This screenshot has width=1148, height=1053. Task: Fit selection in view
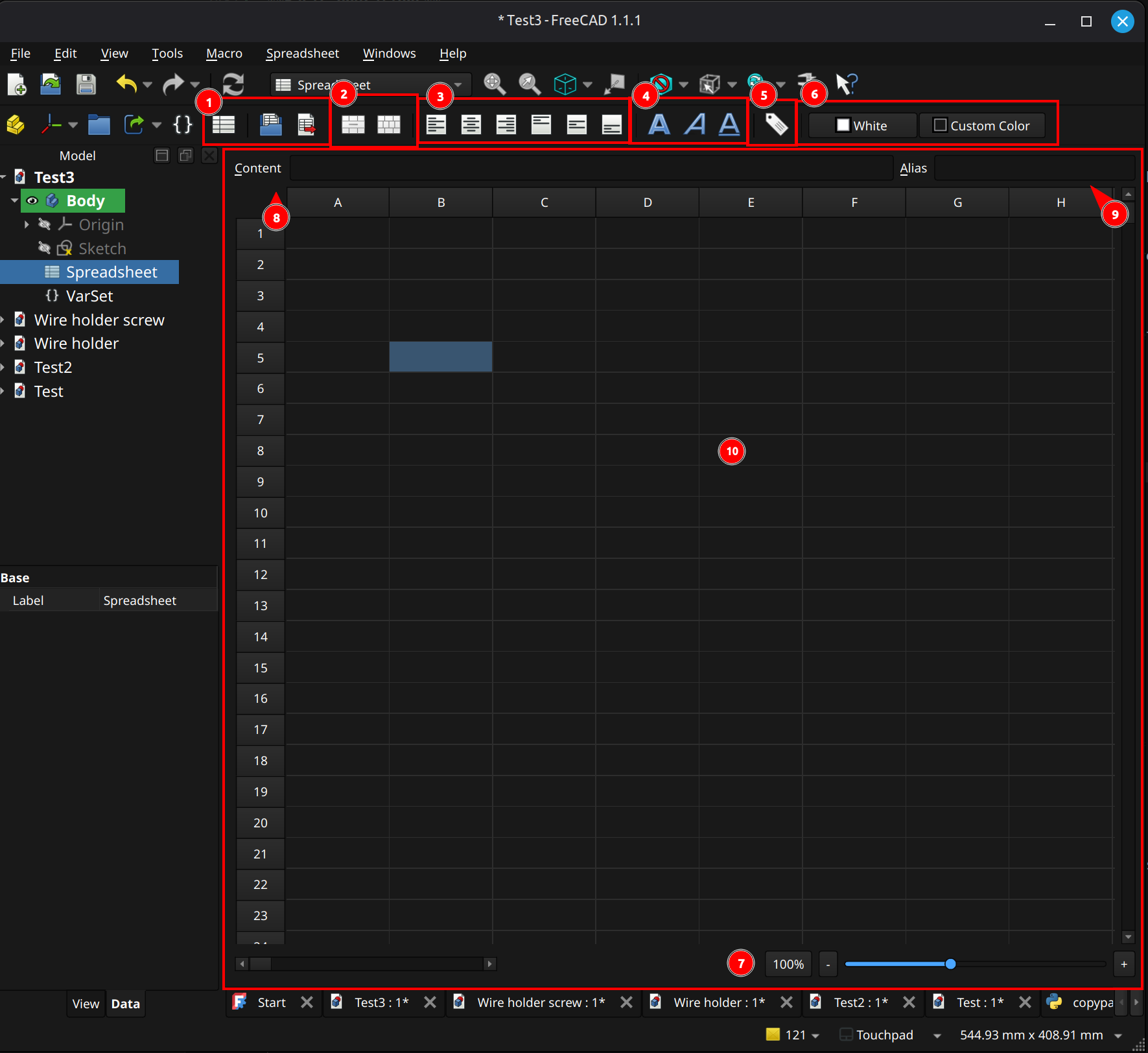(530, 84)
